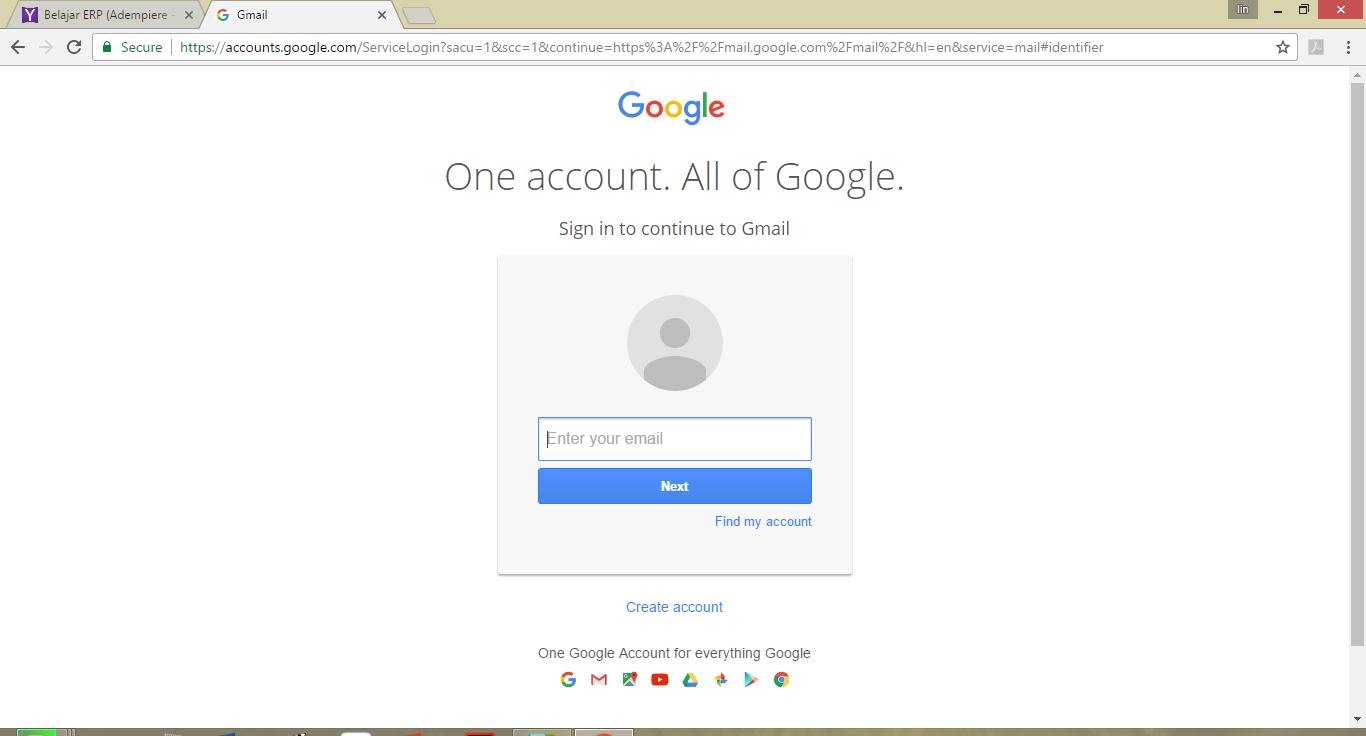Open the Chrome three-dot menu

tap(1347, 47)
